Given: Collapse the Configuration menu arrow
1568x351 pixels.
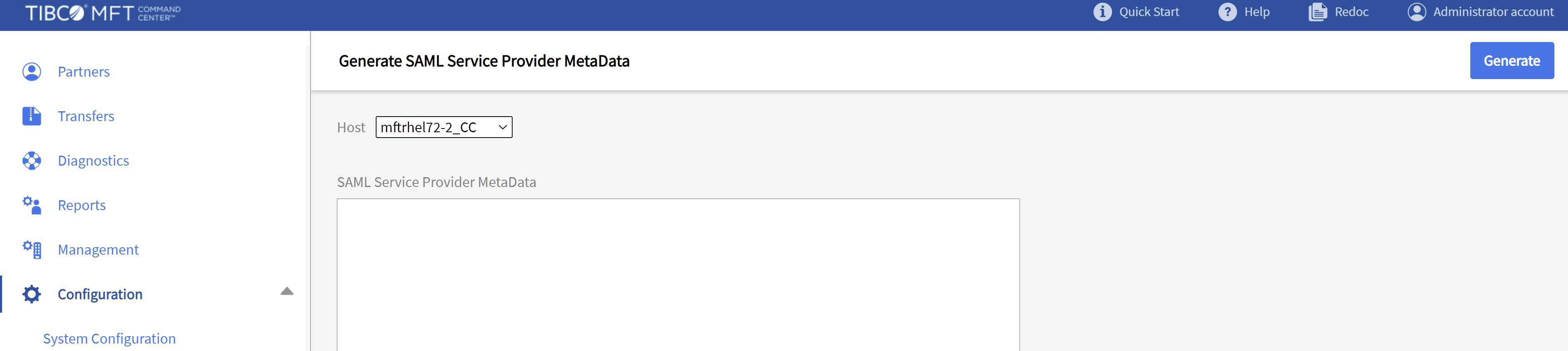Looking at the screenshot, I should click(287, 291).
